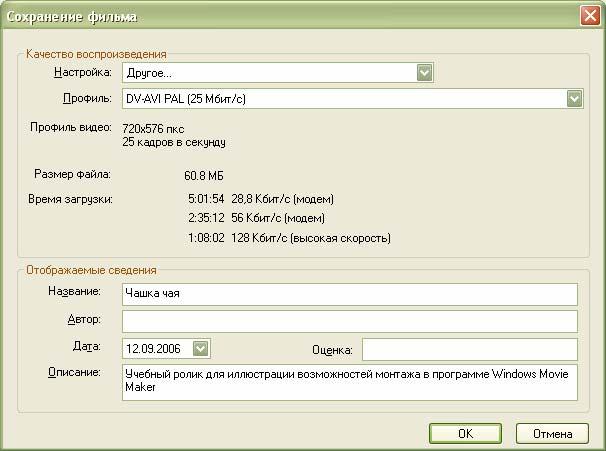This screenshot has height=451, width=606.
Task: Click the Другое... setting value
Action: [149, 73]
